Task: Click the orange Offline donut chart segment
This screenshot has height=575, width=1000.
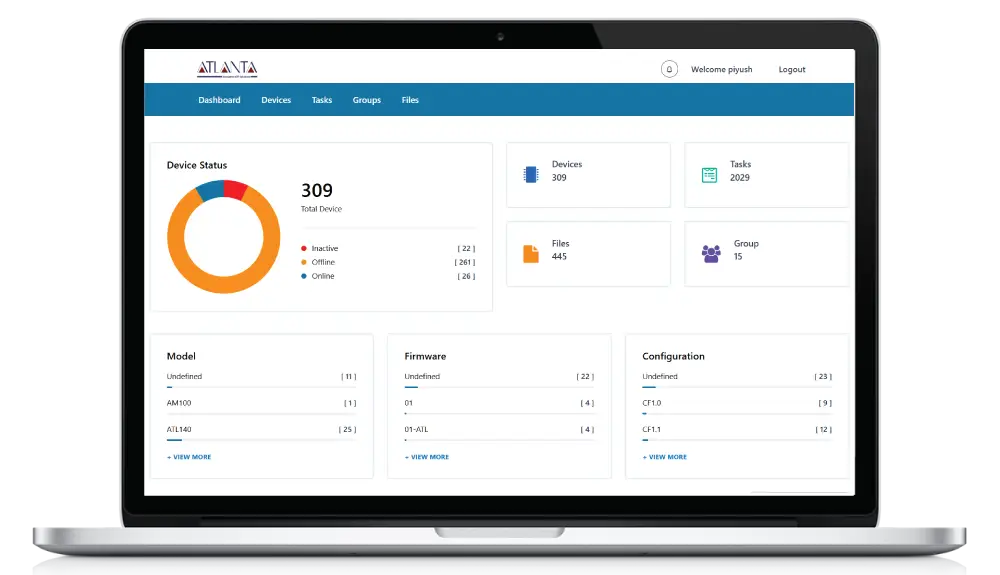Action: point(223,284)
